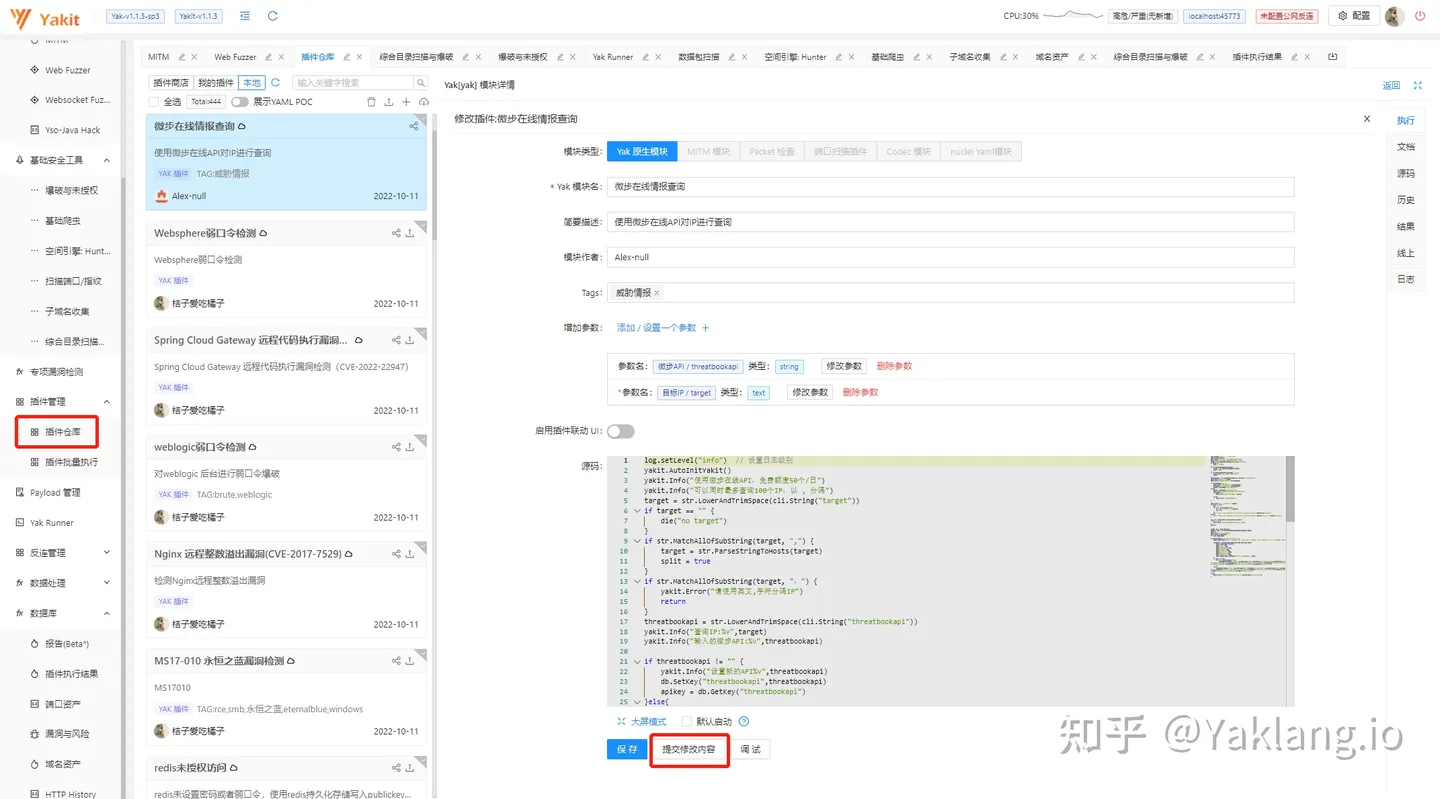The height and width of the screenshot is (799, 1440).
Task: Click plus icon beside 添加 / 设置一个参数
Action: coord(705,328)
